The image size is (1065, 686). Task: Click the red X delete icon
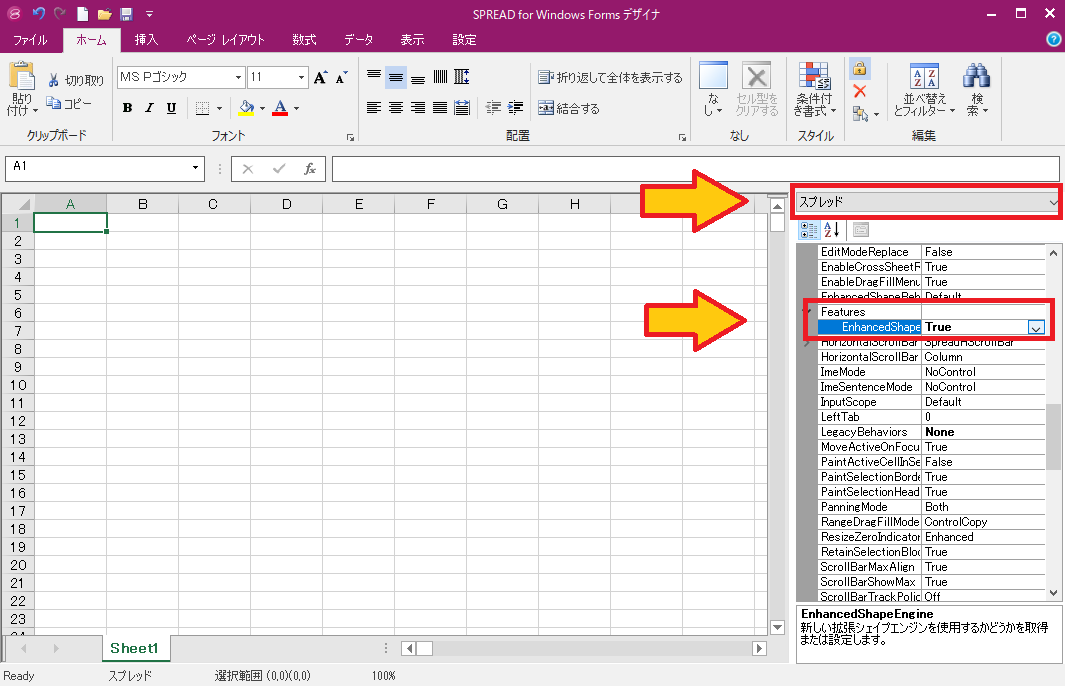[x=859, y=91]
